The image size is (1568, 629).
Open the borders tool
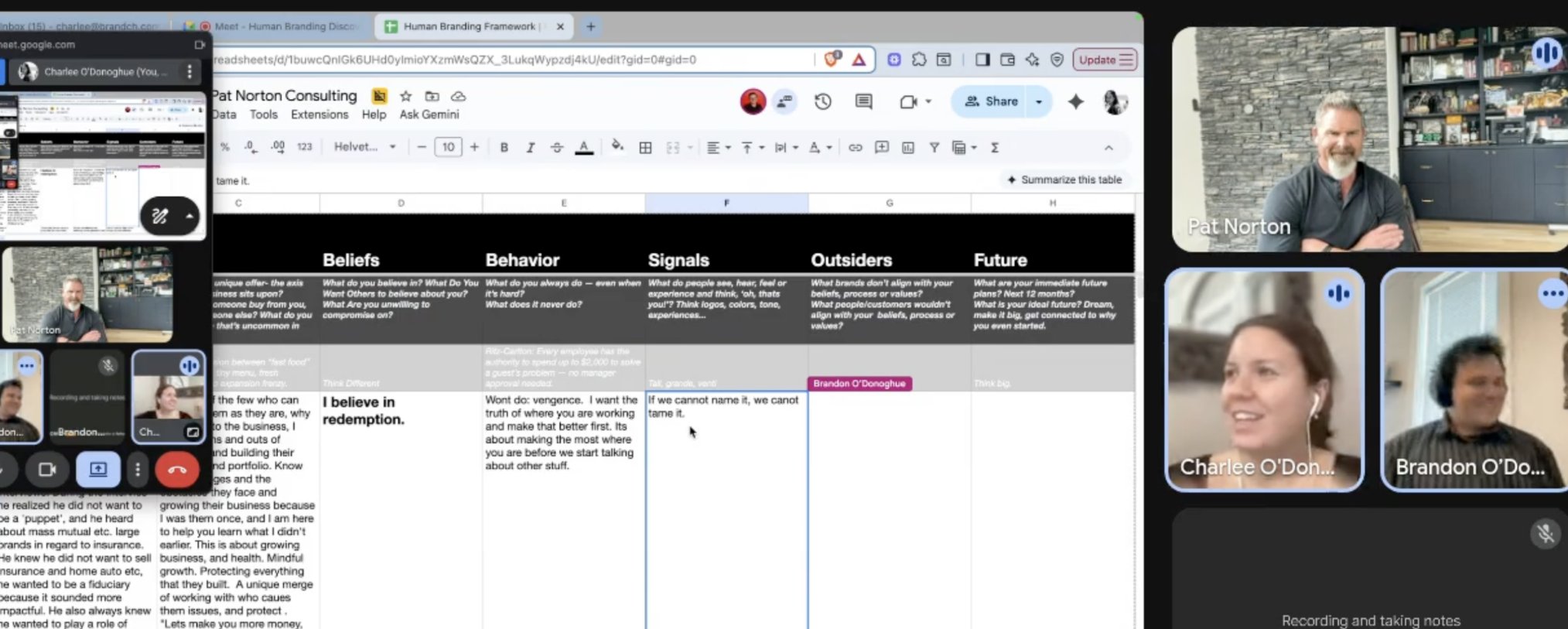645,147
